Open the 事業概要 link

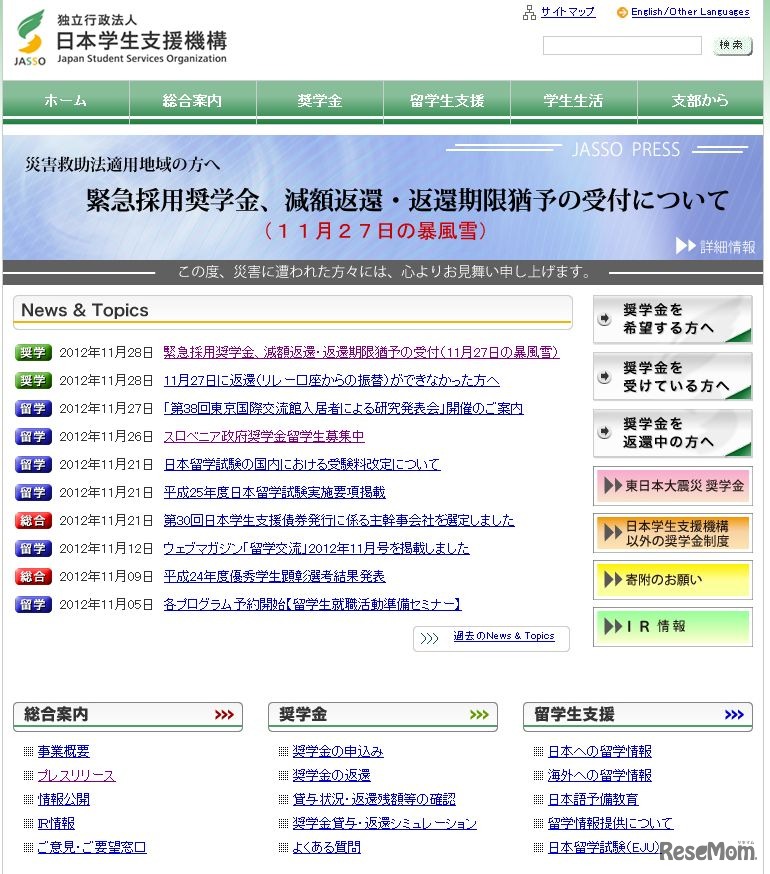pos(64,751)
